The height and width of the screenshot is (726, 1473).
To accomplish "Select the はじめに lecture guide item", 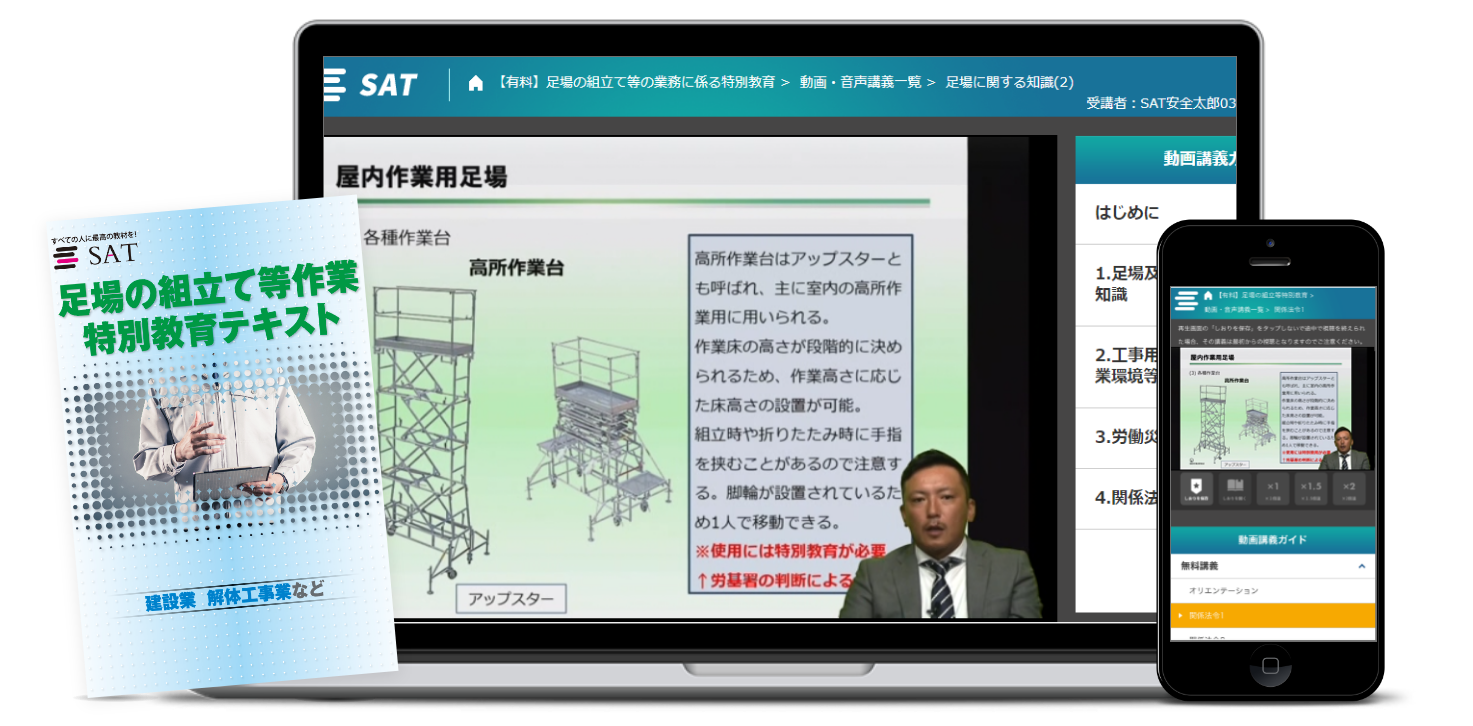I will click(x=1156, y=213).
